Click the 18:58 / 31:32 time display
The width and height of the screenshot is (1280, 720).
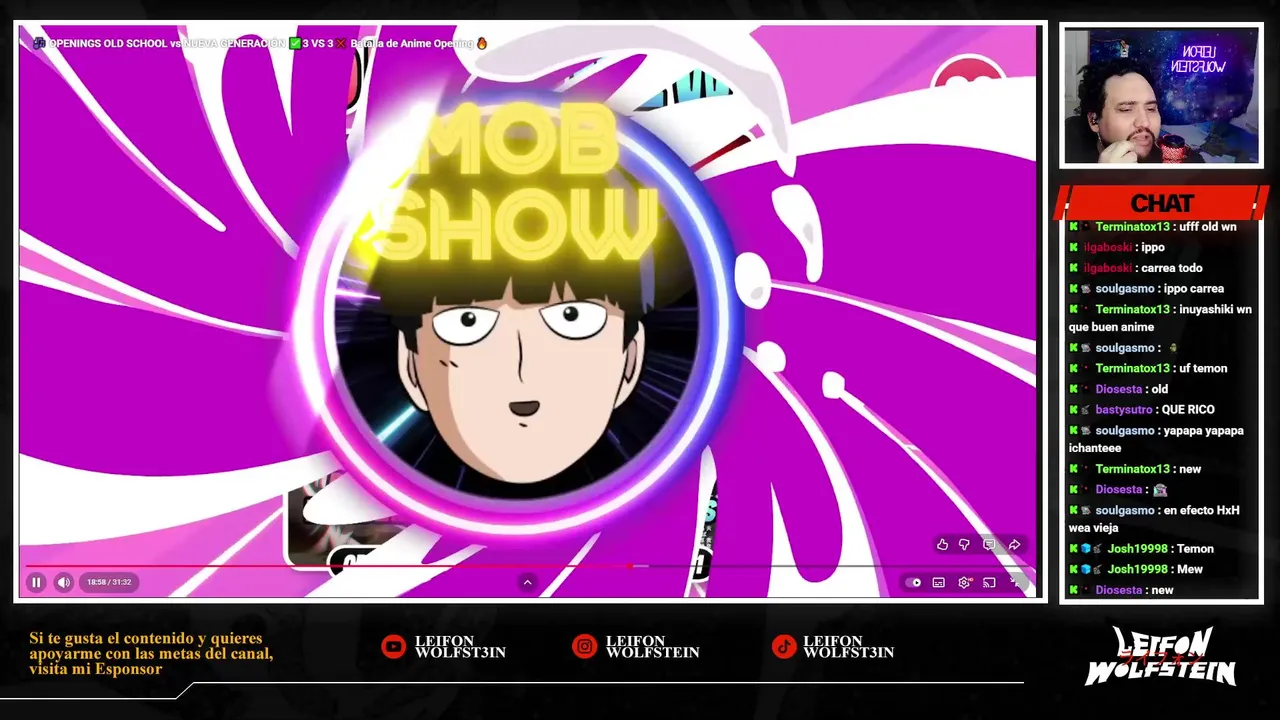tap(109, 582)
